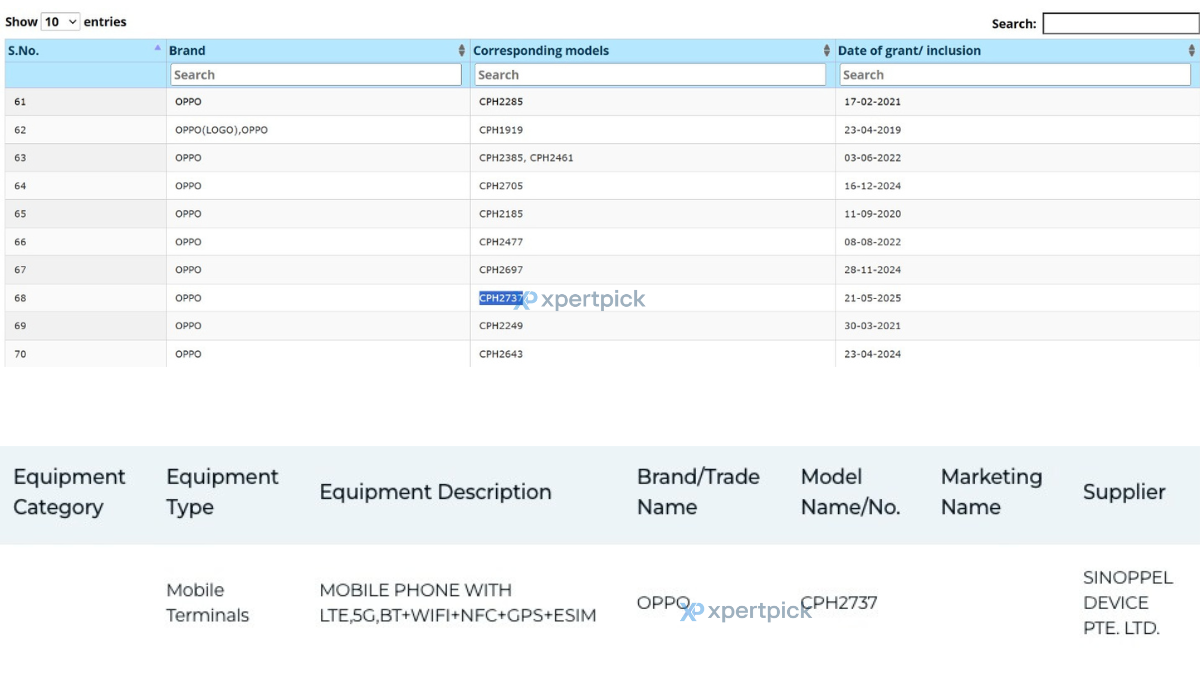Viewport: 1200px width, 680px height.
Task: Click the date 17-02-2021
Action: pos(872,102)
